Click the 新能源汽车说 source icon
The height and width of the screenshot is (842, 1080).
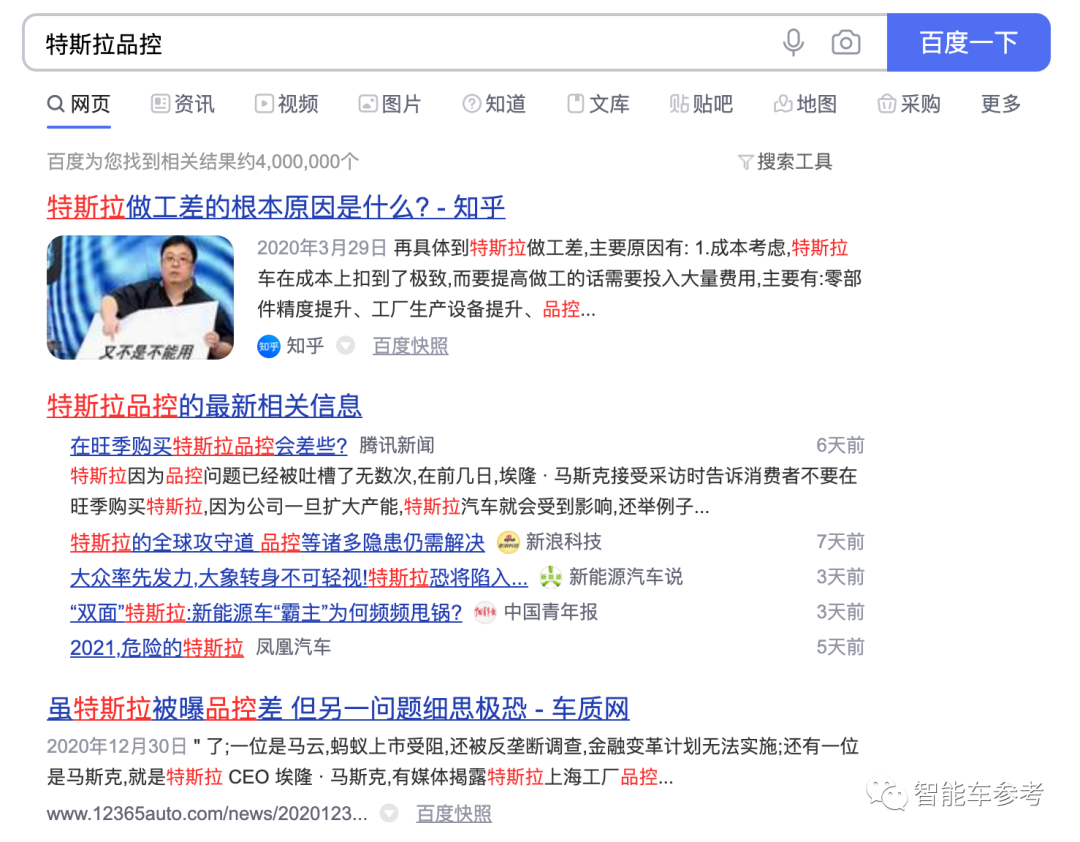click(x=550, y=577)
